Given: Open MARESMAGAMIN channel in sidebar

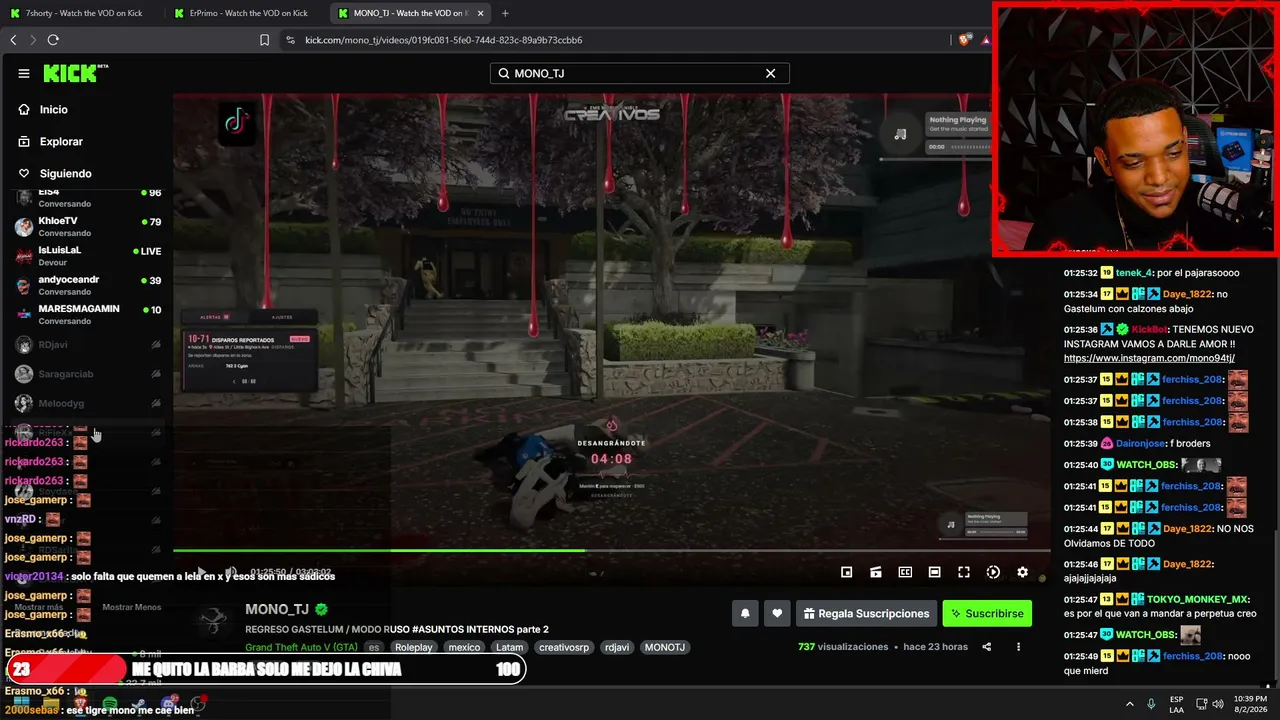Looking at the screenshot, I should pos(88,314).
